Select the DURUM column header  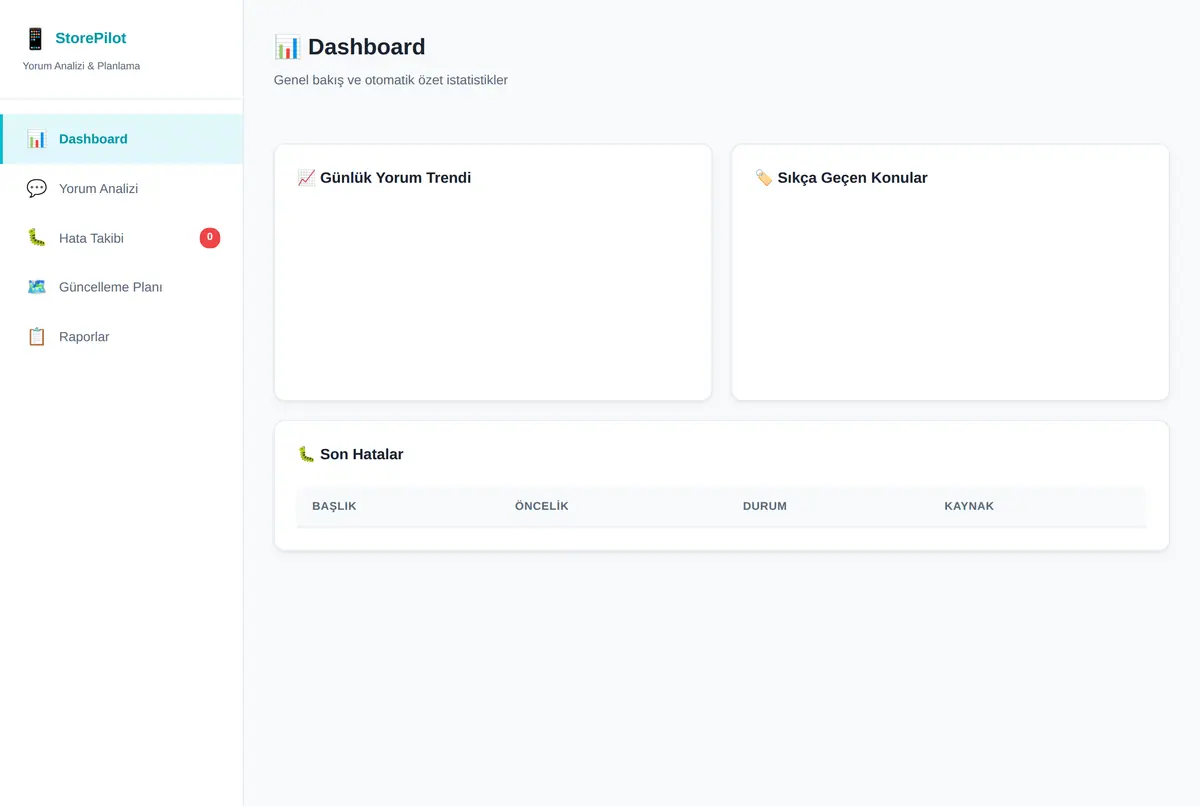pyautogui.click(x=765, y=506)
